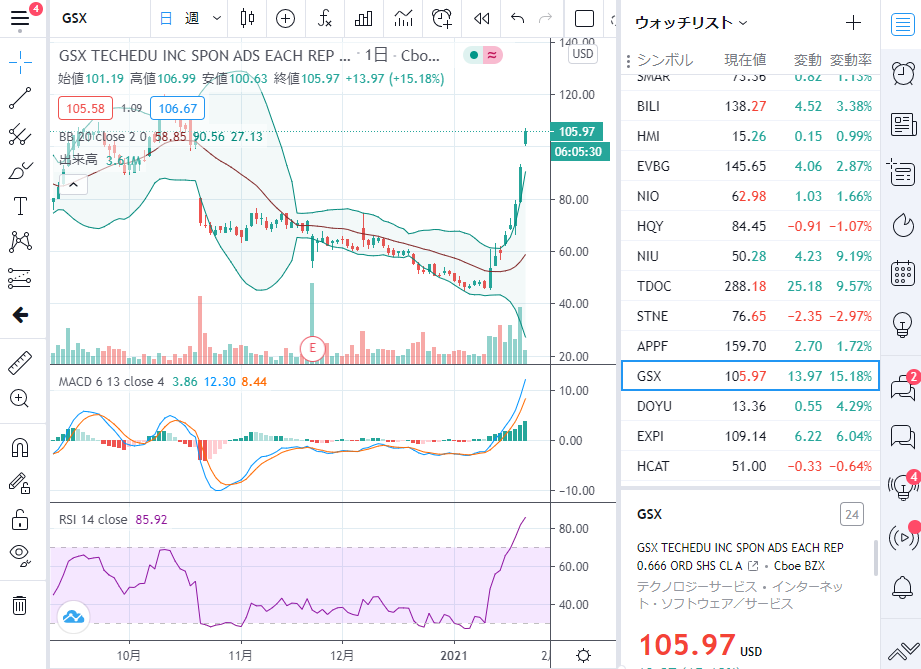The height and width of the screenshot is (669, 921).
Task: Click the buy price 106.67 button
Action: pos(177,109)
